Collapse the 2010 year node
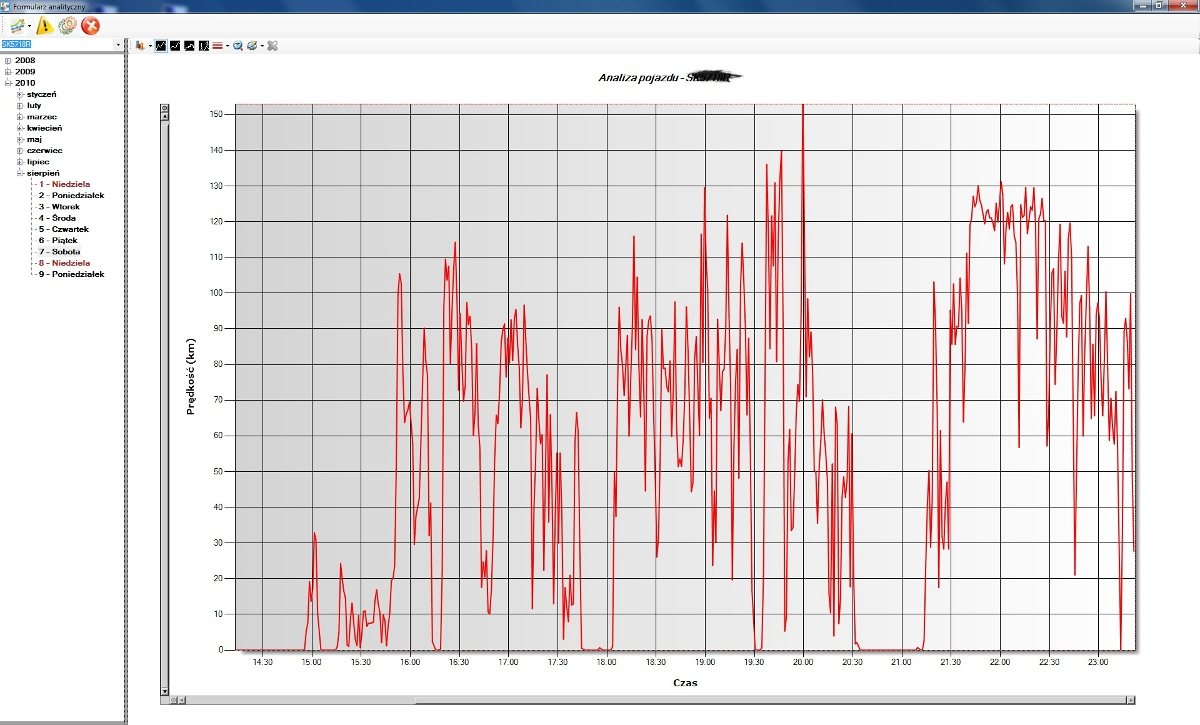Viewport: 1200px width, 725px height. tap(8, 83)
